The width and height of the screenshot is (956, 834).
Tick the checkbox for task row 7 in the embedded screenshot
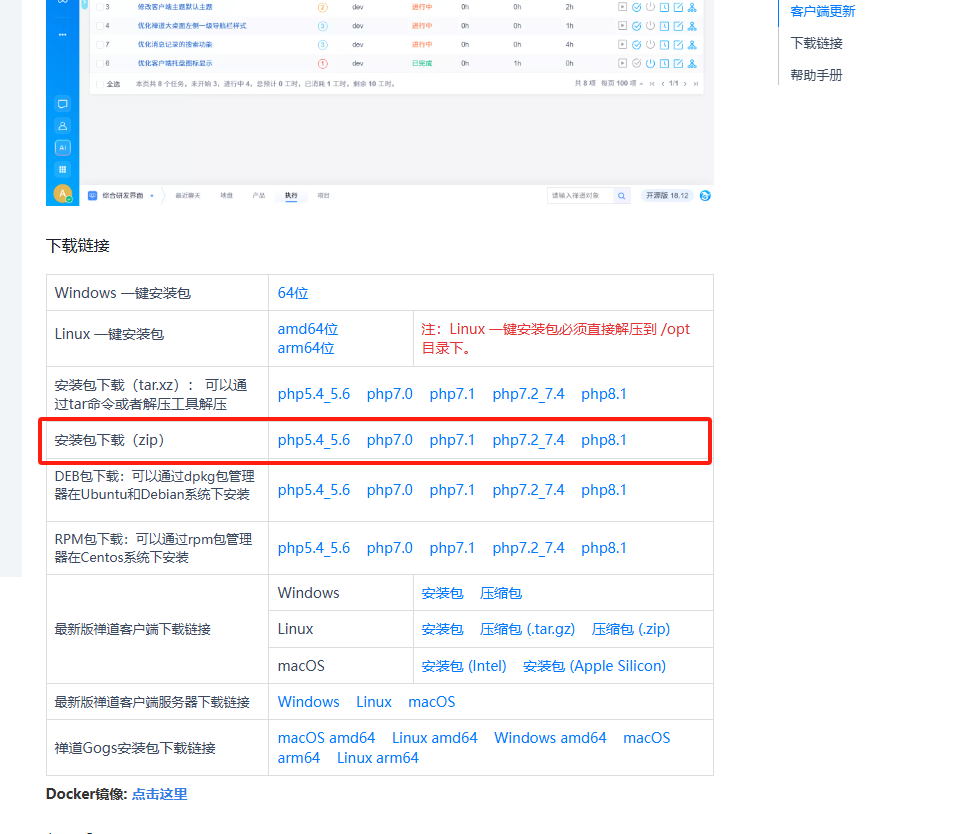(x=100, y=45)
